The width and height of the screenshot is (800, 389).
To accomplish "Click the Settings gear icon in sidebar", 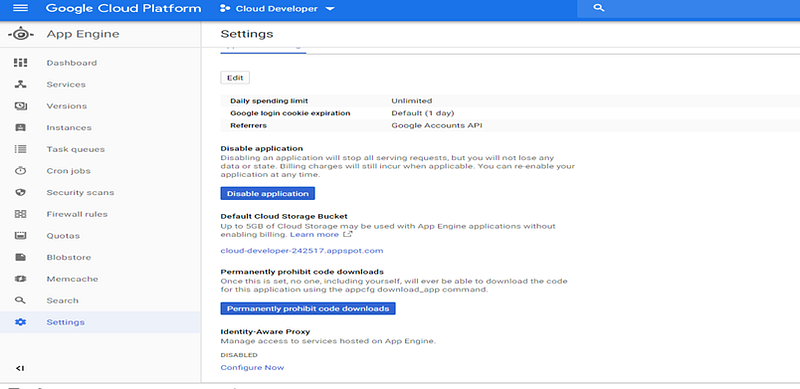I will [x=20, y=322].
